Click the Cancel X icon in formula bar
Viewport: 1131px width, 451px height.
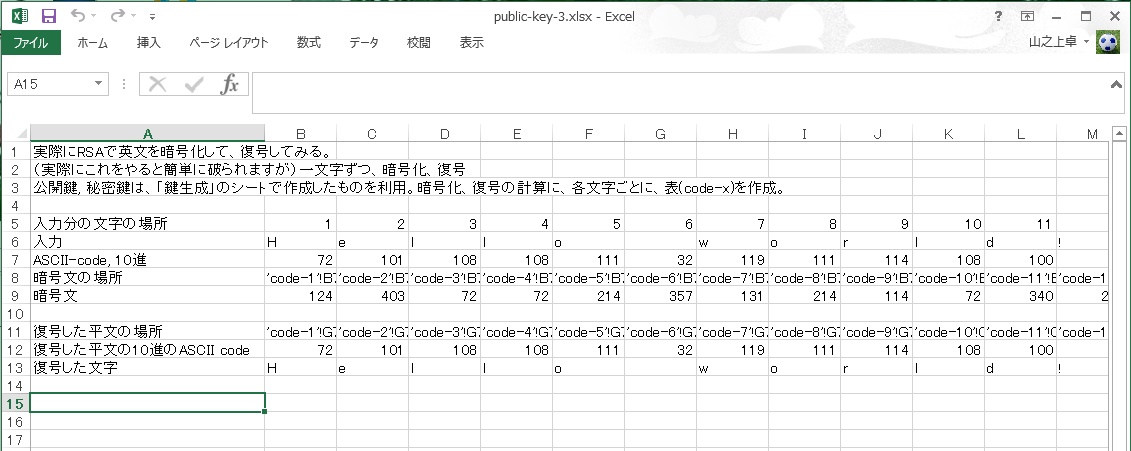157,84
